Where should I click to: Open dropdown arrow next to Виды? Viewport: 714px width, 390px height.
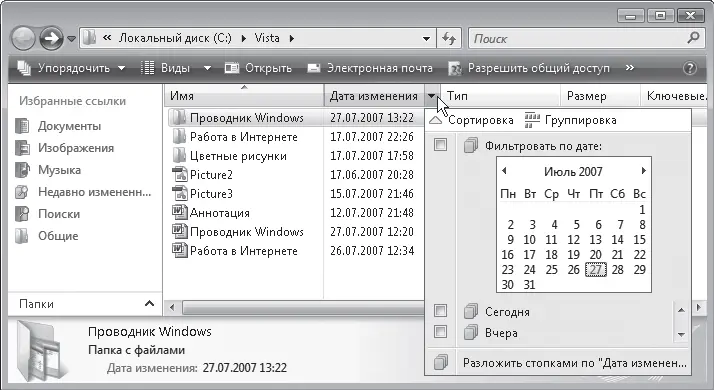tap(207, 68)
